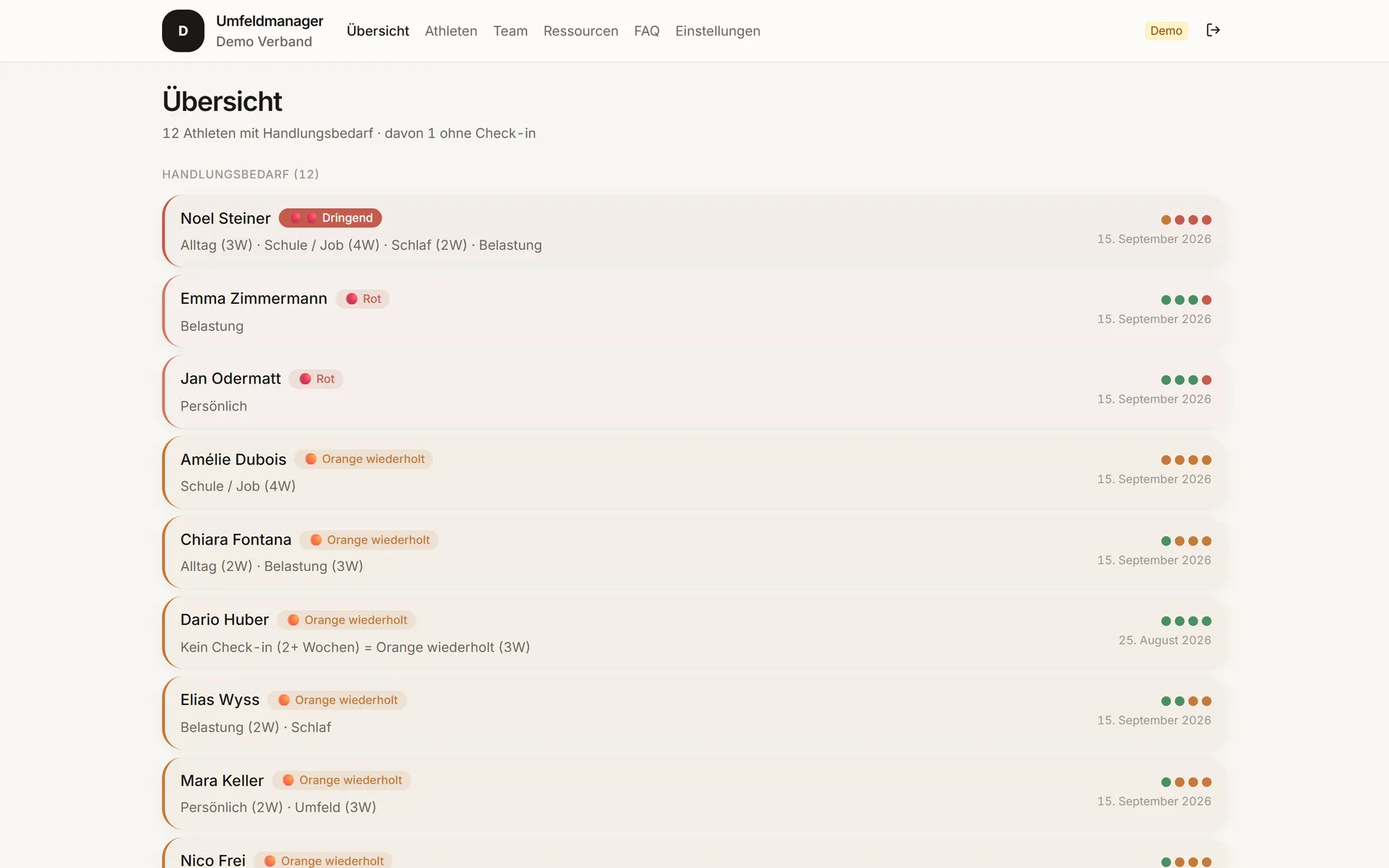Open the FAQ page
Screen dimensions: 1389x868
647,31
